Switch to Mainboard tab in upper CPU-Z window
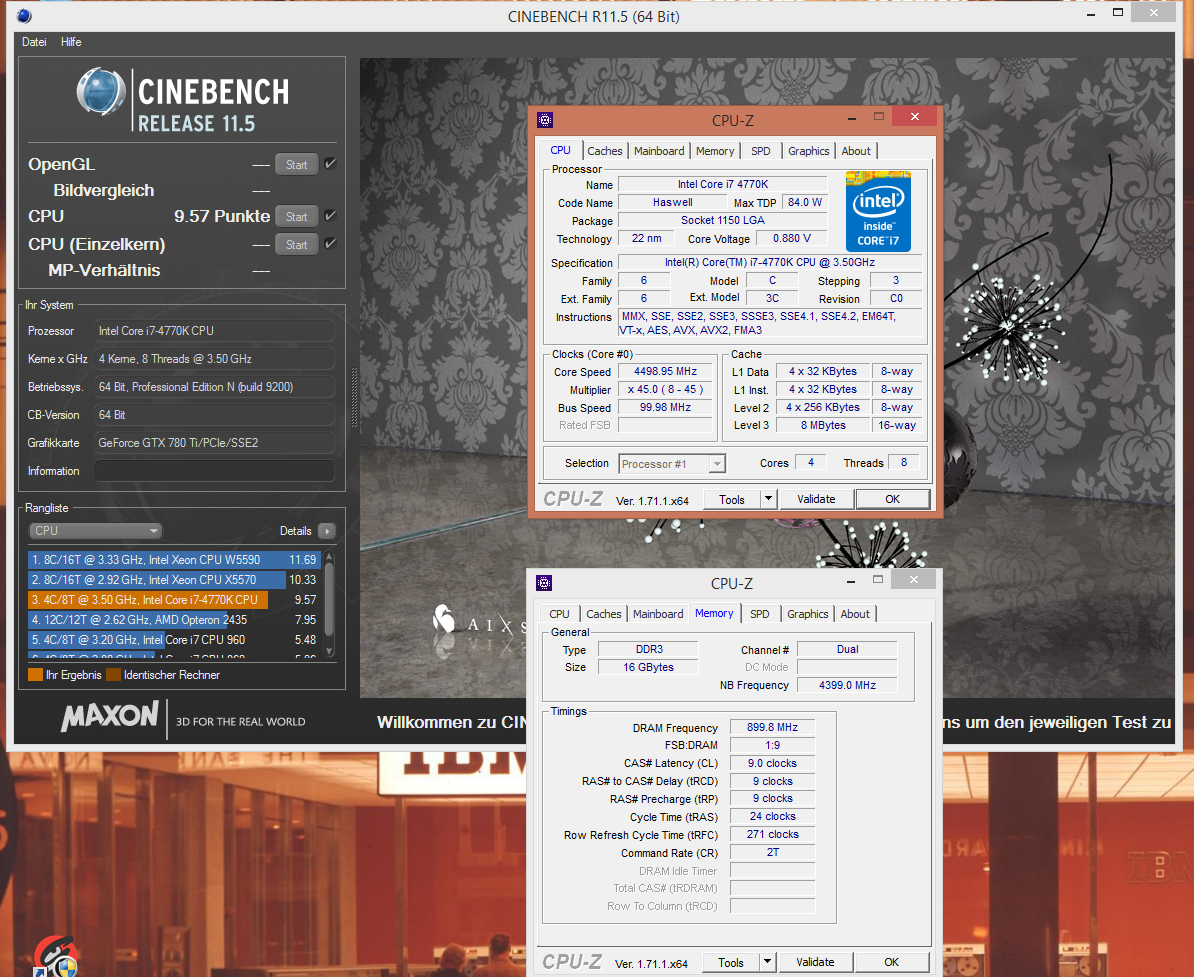Screen dimensions: 1194x977 pos(659,151)
